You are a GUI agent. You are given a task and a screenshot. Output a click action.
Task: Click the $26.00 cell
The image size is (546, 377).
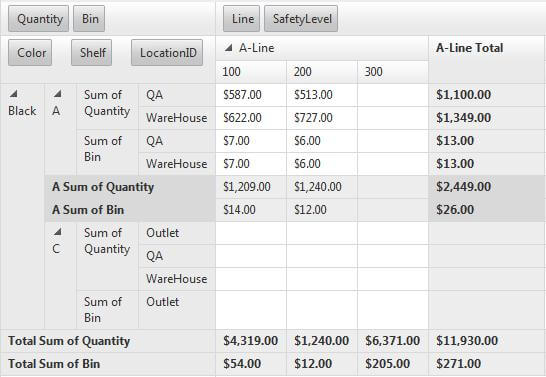tap(486, 210)
